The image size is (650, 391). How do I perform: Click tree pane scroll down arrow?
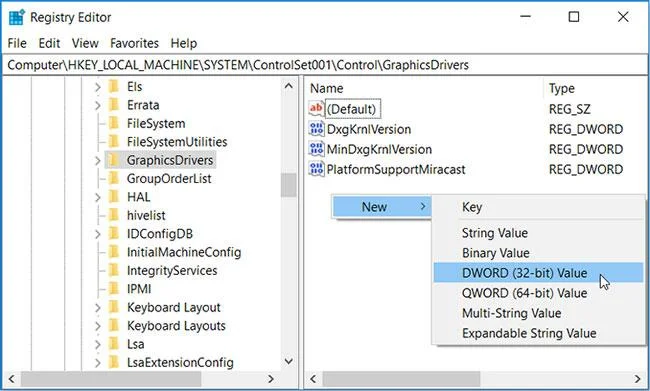coord(289,362)
